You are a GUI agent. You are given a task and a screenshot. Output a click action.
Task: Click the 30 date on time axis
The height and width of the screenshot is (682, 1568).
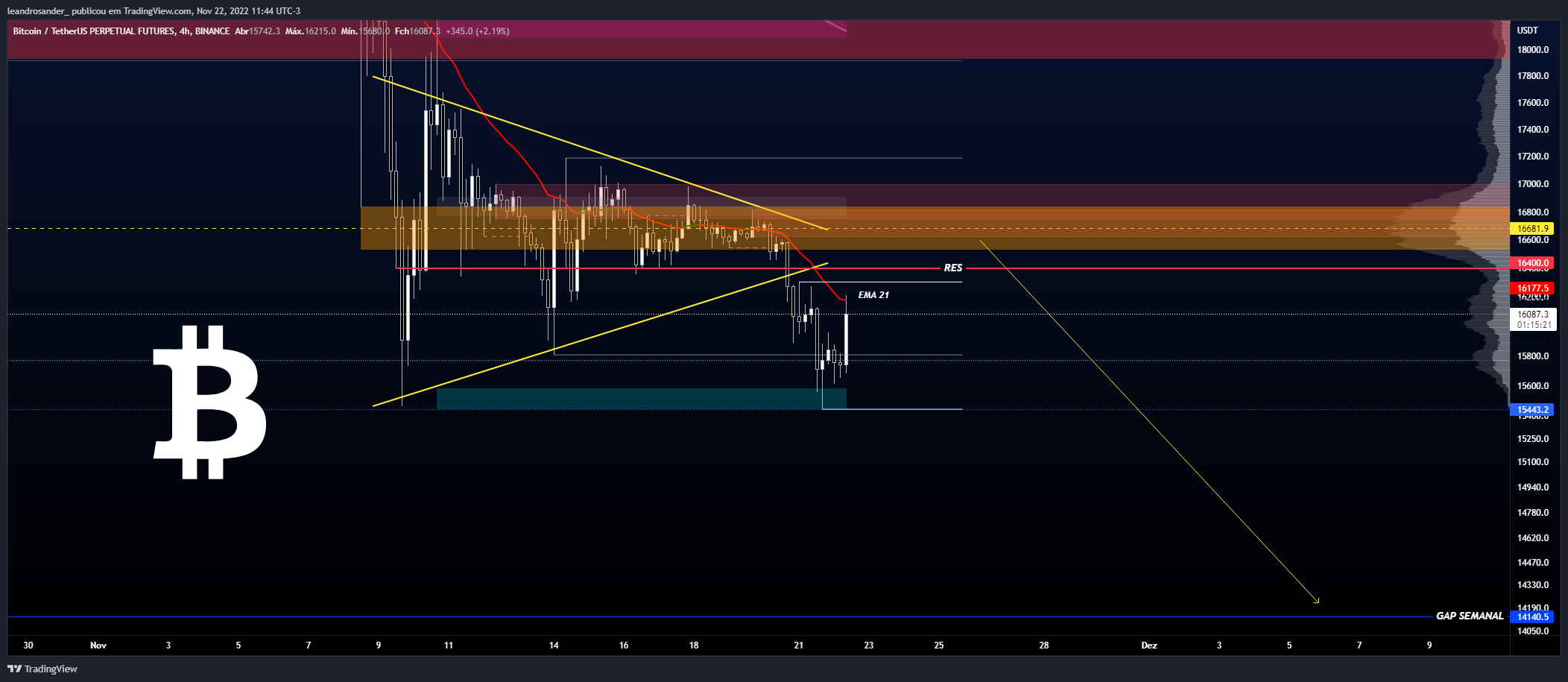[28, 645]
